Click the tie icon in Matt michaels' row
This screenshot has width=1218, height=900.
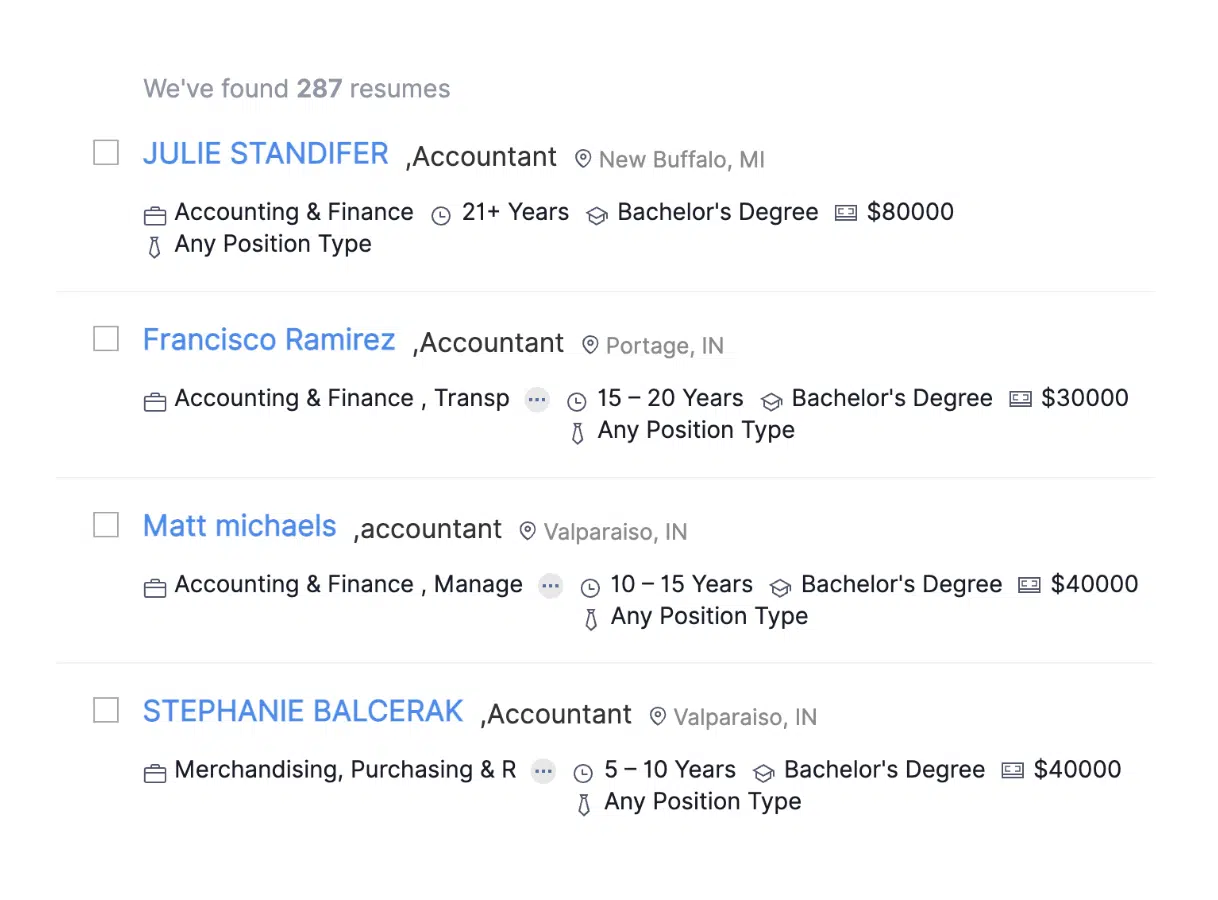coord(591,619)
